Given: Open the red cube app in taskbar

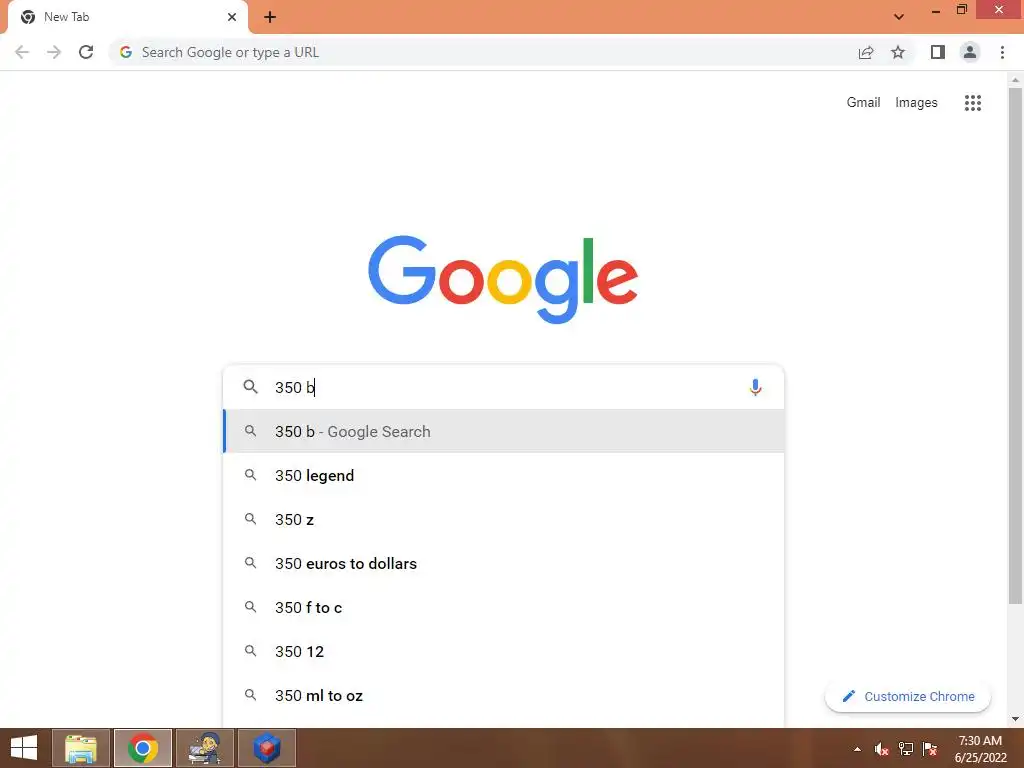Looking at the screenshot, I should coord(266,748).
